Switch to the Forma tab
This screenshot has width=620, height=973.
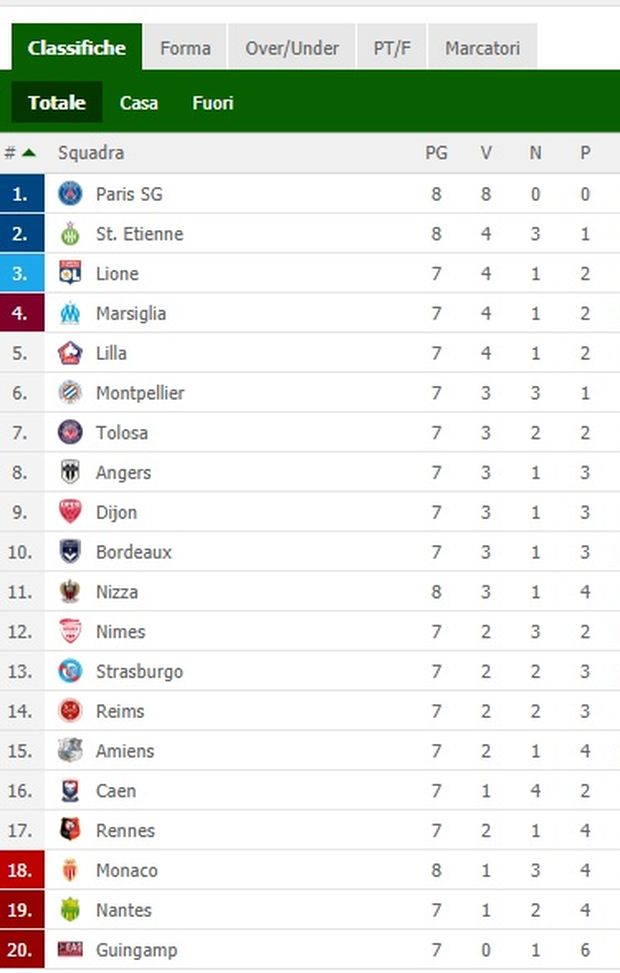[x=185, y=48]
